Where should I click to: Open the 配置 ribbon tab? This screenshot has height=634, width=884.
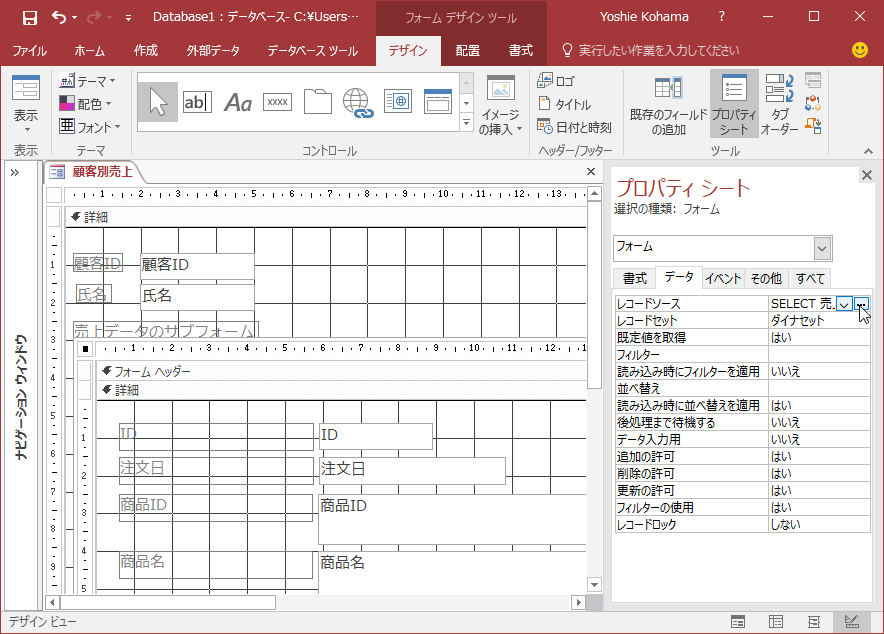(467, 51)
